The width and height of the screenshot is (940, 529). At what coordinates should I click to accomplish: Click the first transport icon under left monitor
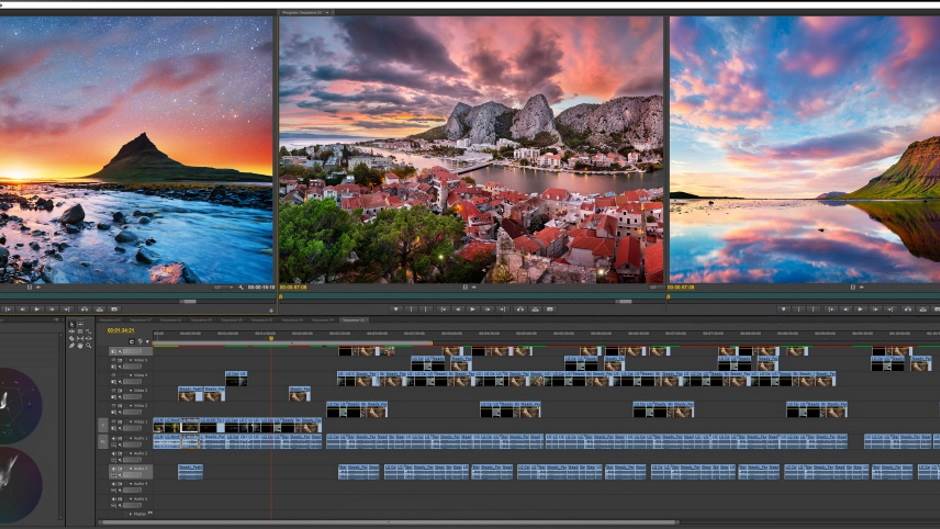8,309
